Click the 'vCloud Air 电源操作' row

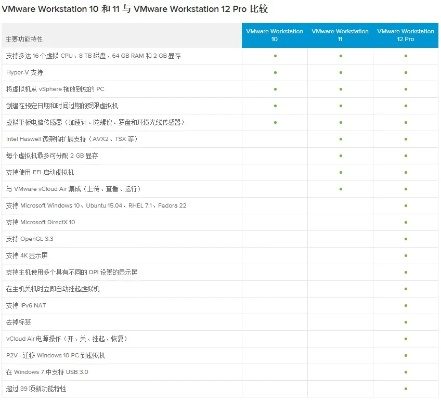pos(220,339)
